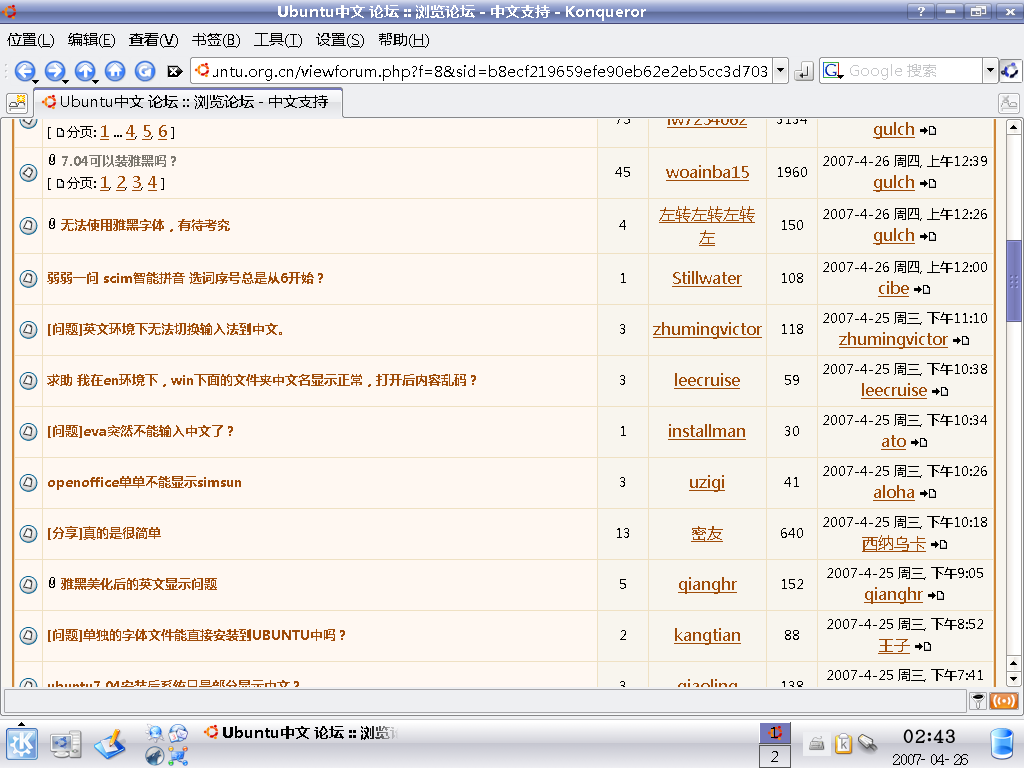Open topic openoffice单单不能显示simsun
The image size is (1024, 768).
(144, 482)
